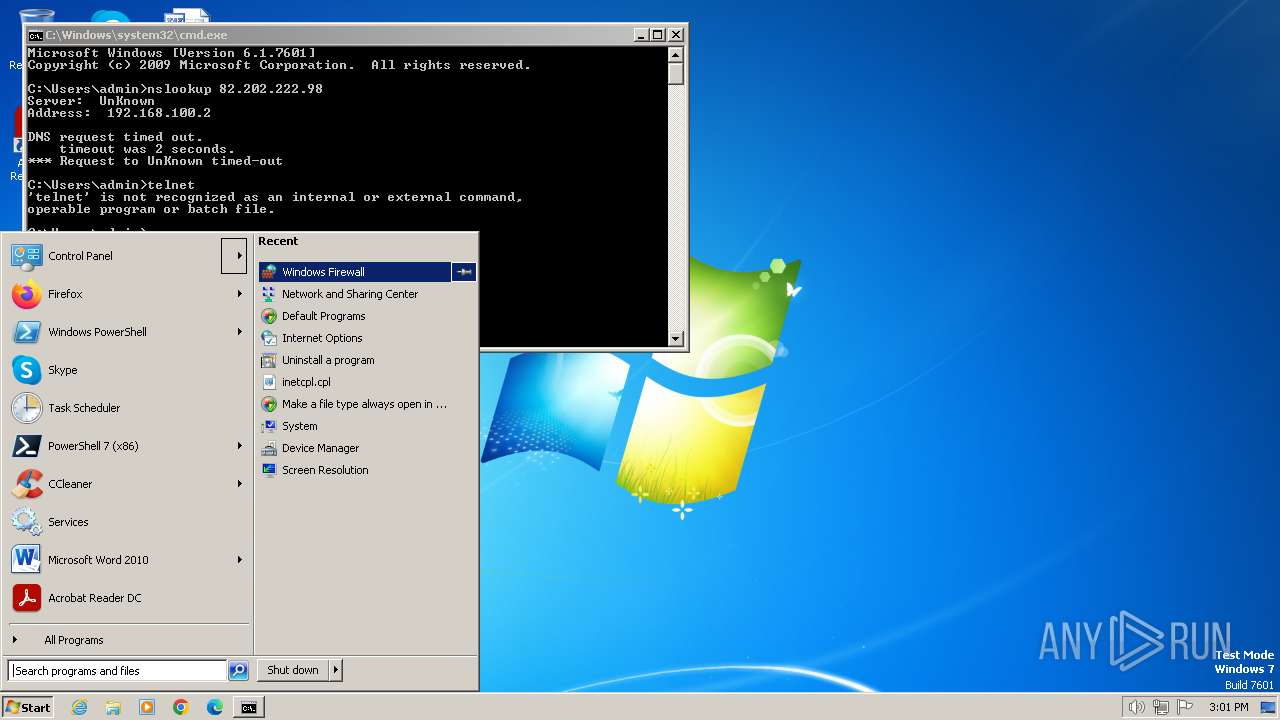Screen dimensions: 1280x720
Task: Open the volume speaker tray icon
Action: pyautogui.click(x=1136, y=707)
